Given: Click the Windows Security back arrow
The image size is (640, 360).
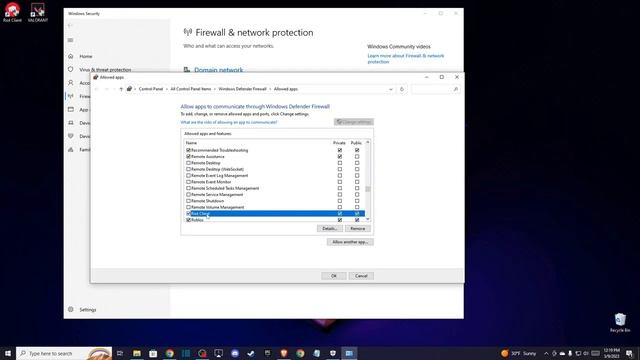Looking at the screenshot, I should pyautogui.click(x=70, y=26).
